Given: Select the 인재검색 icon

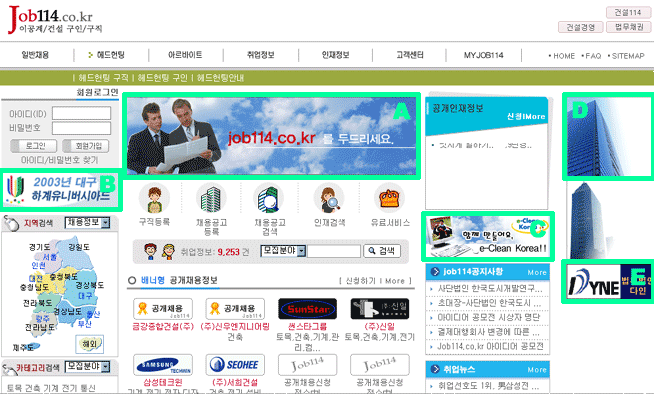Looking at the screenshot, I should pos(329,198).
